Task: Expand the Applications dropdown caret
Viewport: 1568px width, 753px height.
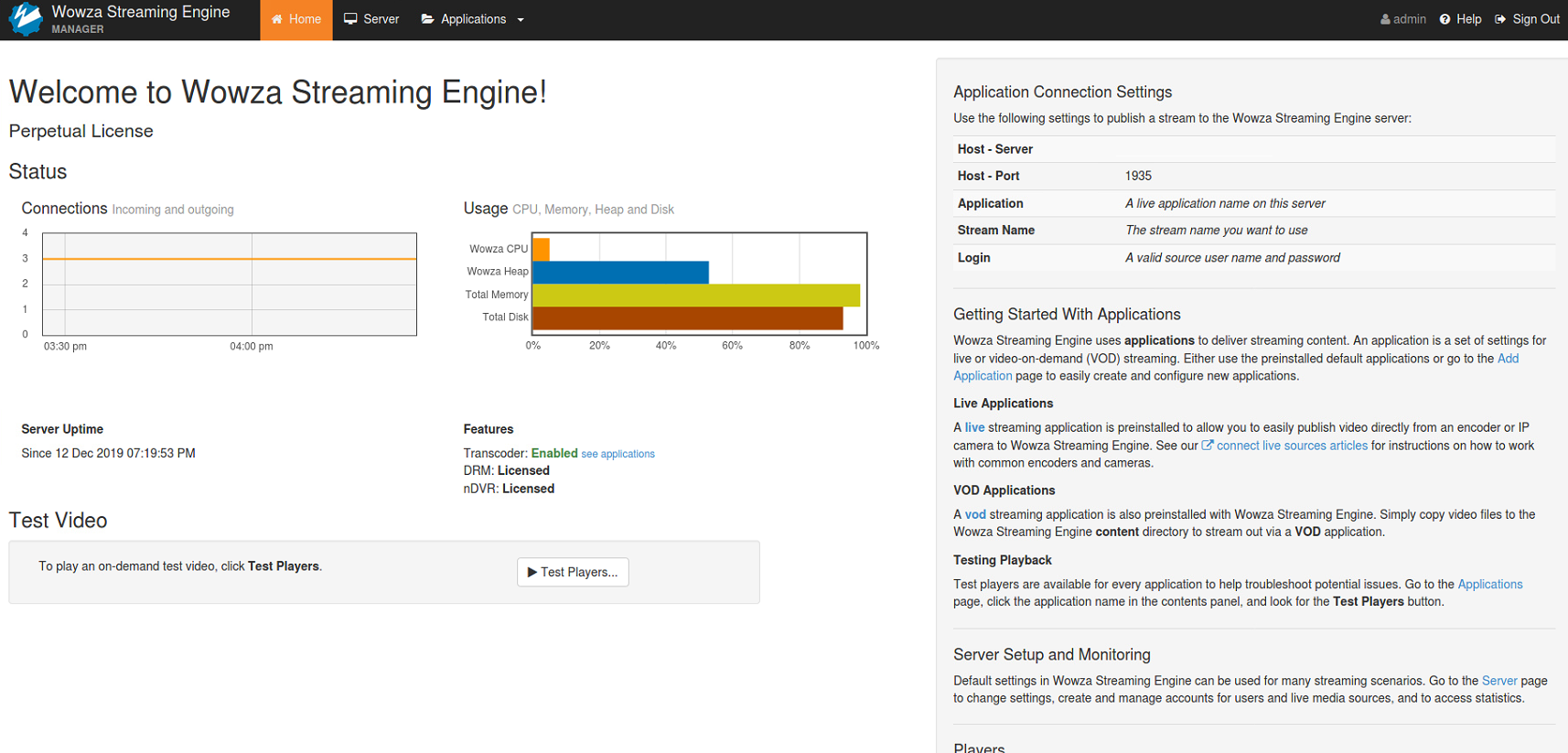Action: click(x=521, y=20)
